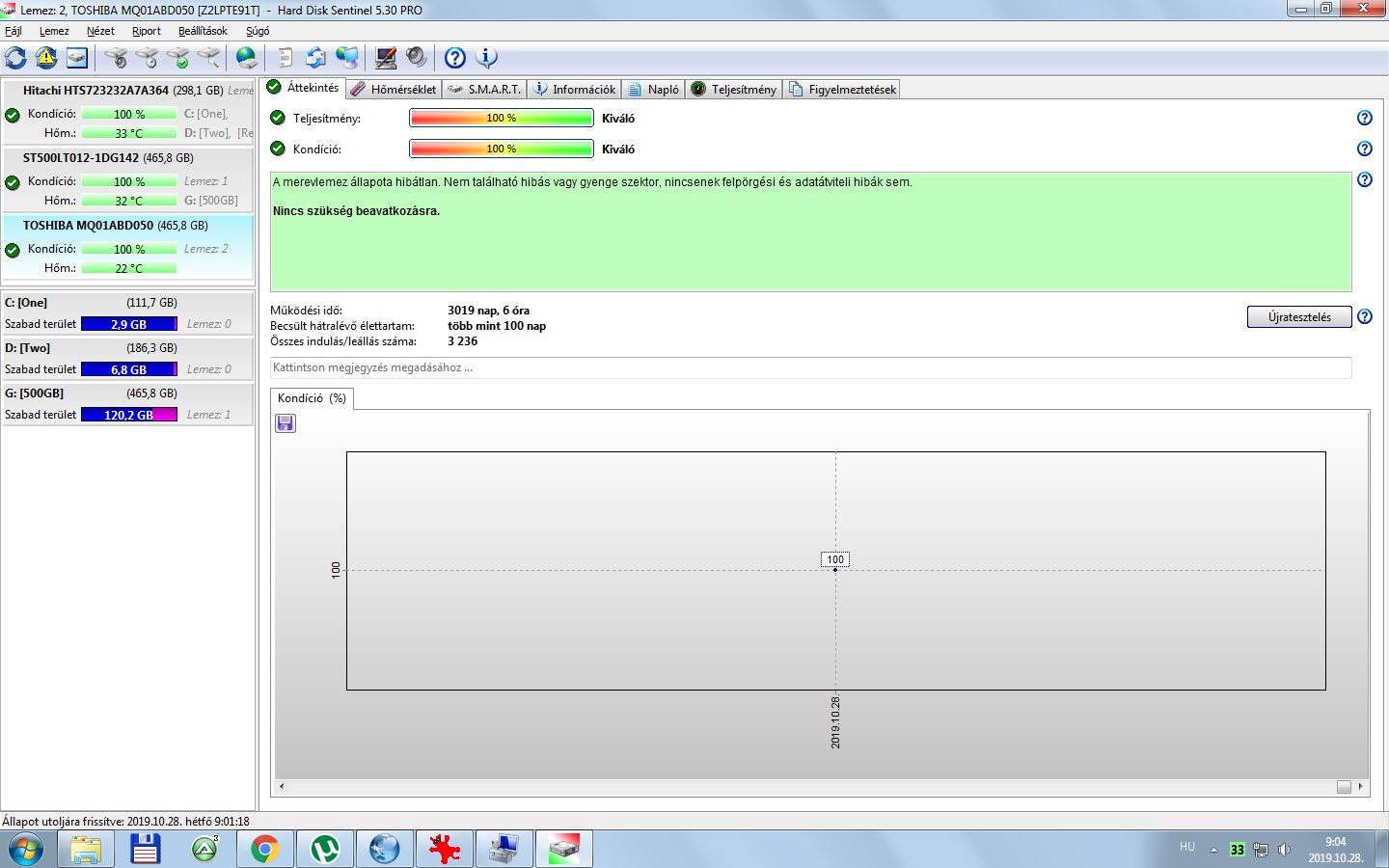Open the monitor with pen configuration icon
Image resolution: width=1389 pixels, height=868 pixels.
(x=386, y=58)
